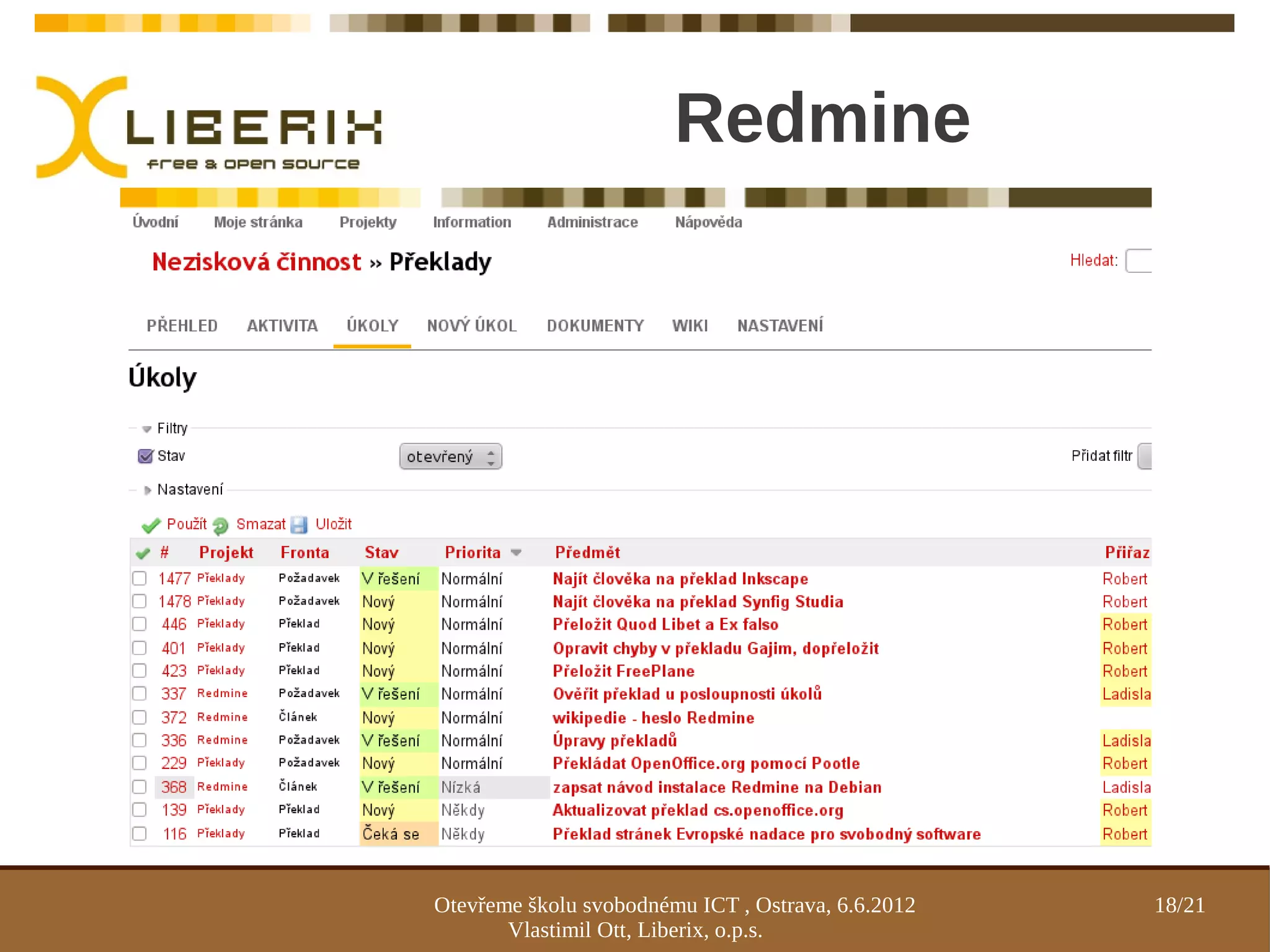Click the Nezisková činnost breadcrumb link
1270x952 pixels.
pyautogui.click(x=256, y=262)
